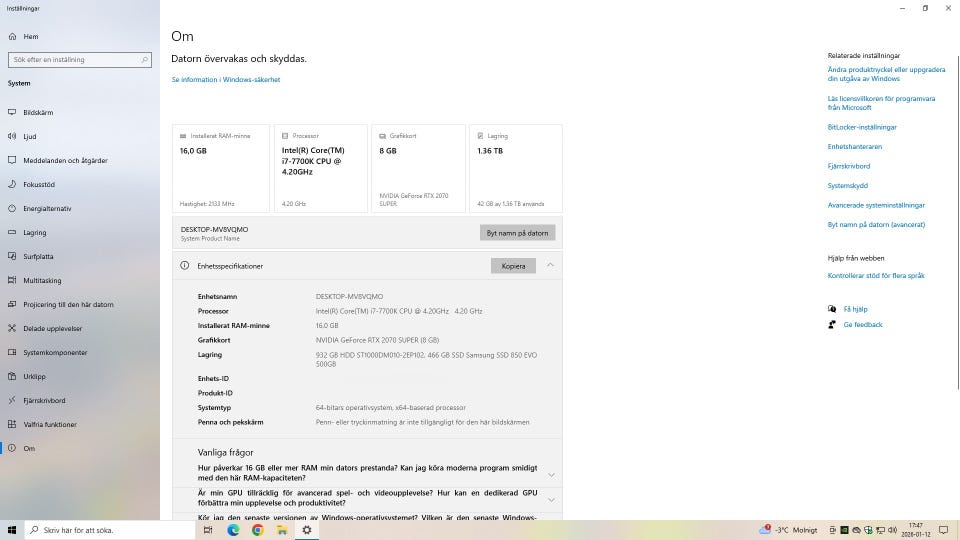Open Fjärrskrivbord related settings link

pyautogui.click(x=849, y=166)
